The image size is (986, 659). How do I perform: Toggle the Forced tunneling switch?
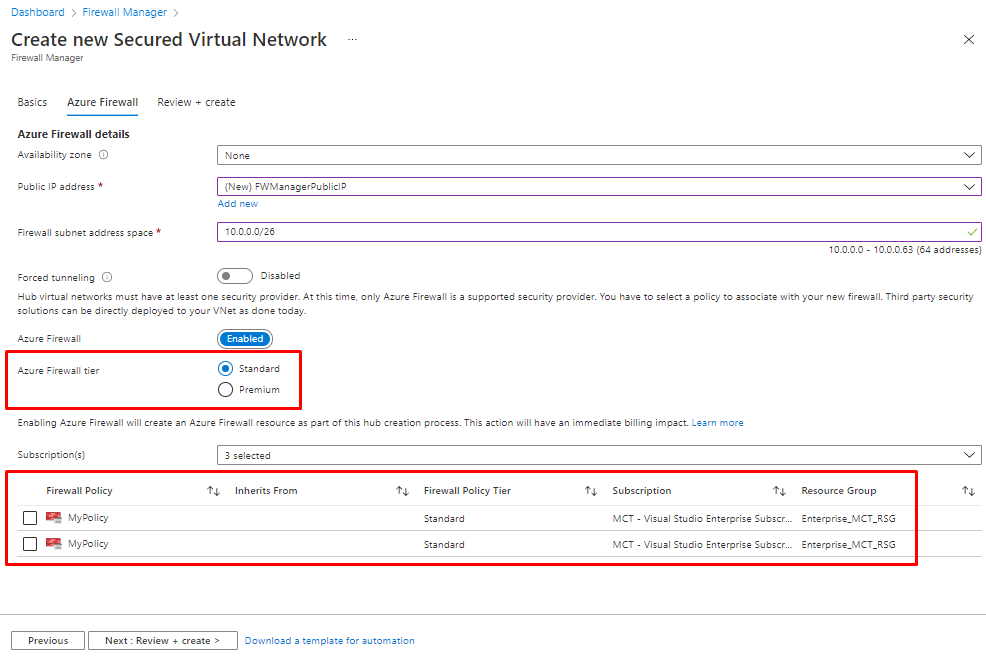(x=234, y=276)
